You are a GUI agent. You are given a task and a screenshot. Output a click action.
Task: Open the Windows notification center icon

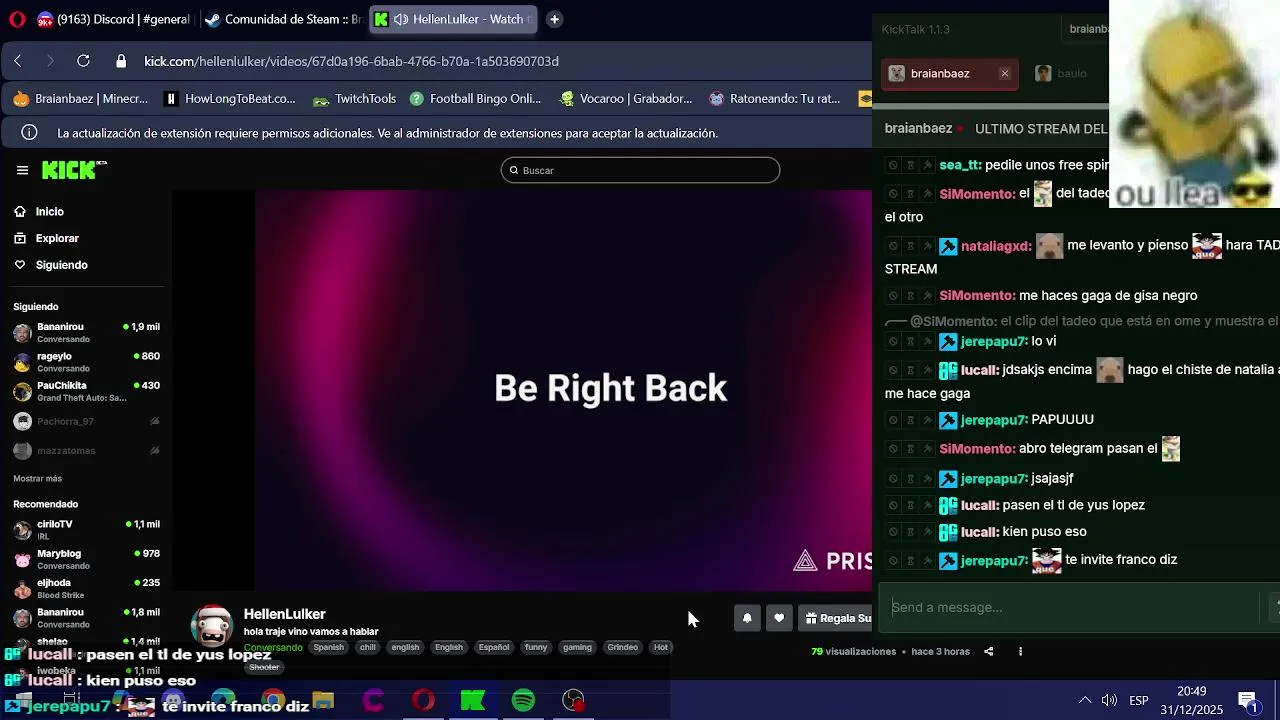click(x=1247, y=700)
